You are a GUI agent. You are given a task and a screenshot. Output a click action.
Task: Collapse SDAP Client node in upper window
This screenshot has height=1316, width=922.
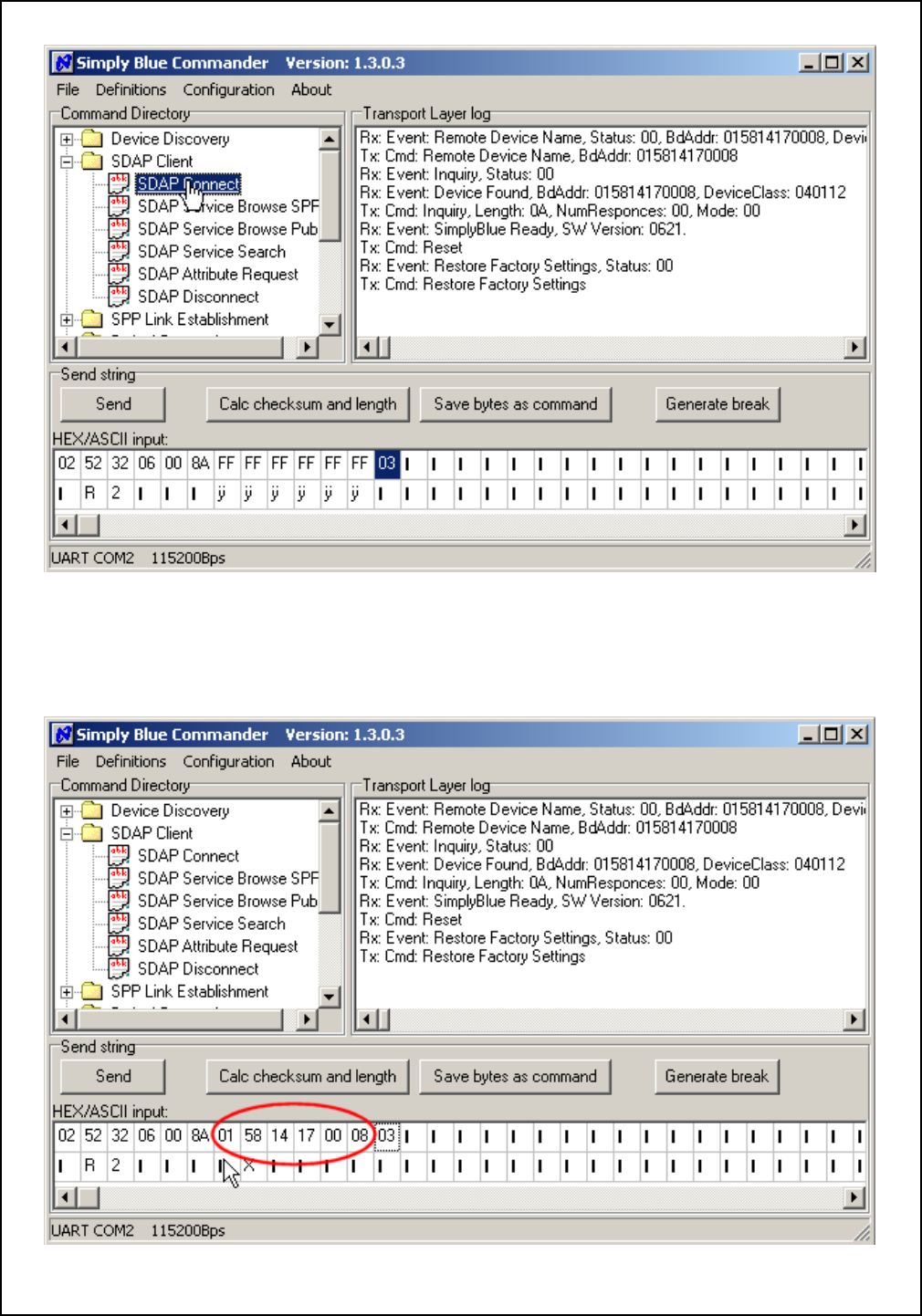coord(67,162)
